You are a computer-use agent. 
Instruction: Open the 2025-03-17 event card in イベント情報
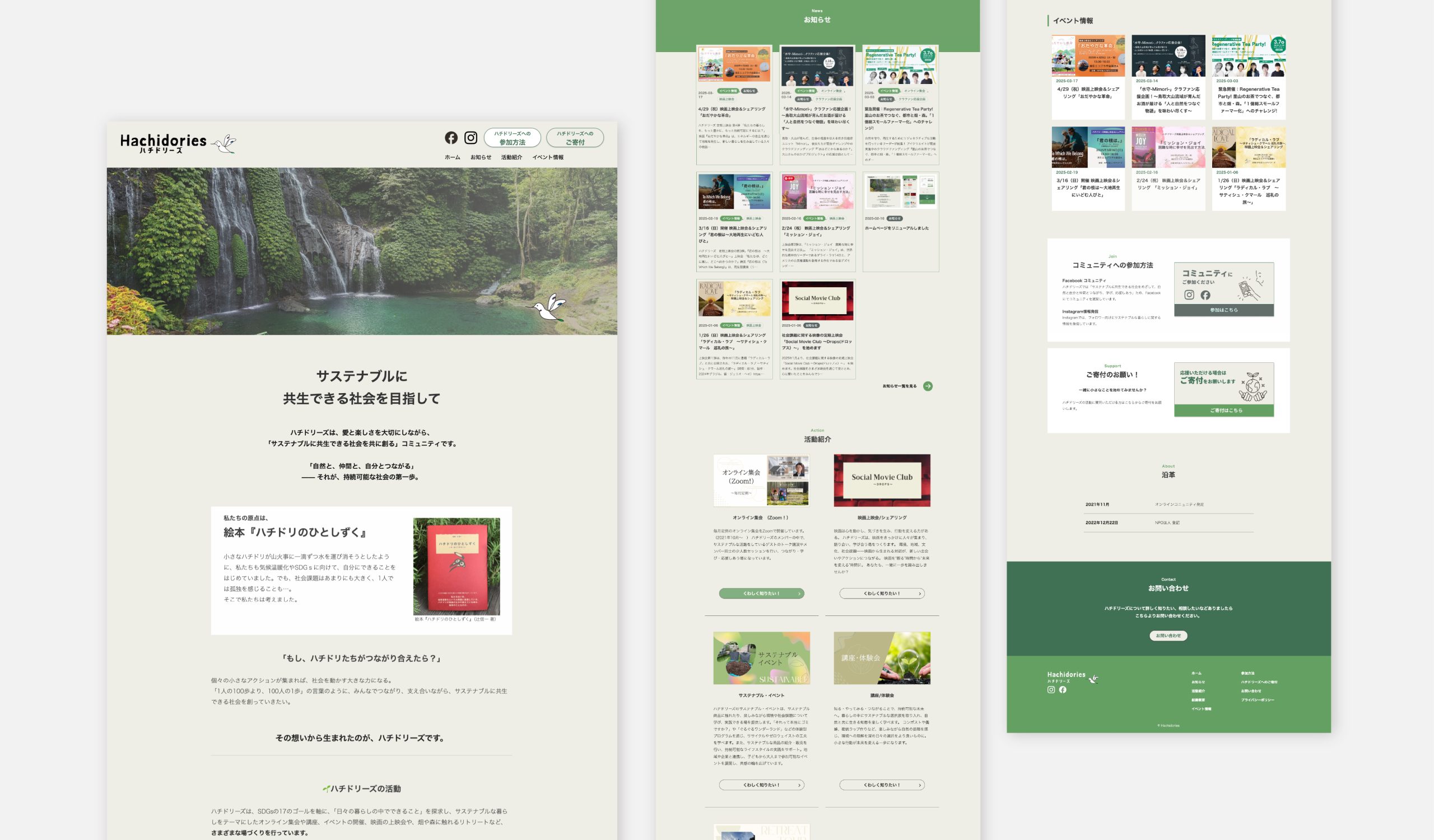1088,77
